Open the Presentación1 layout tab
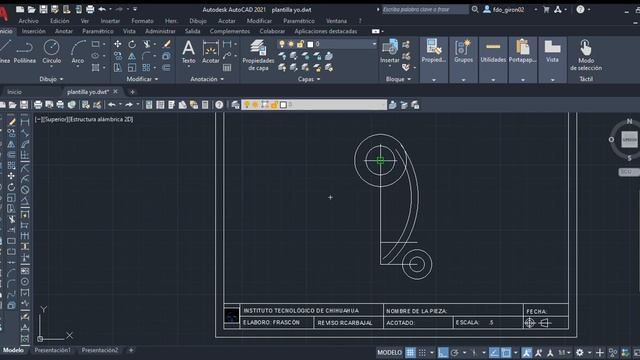Image resolution: width=640 pixels, height=360 pixels. tap(52, 350)
